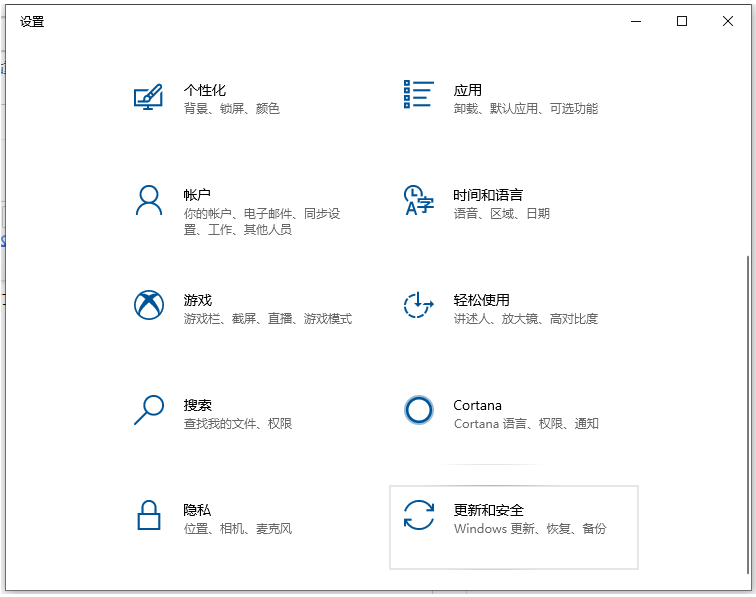The width and height of the screenshot is (756, 597).
Task: Open the Cortana category title
Action: click(x=477, y=405)
